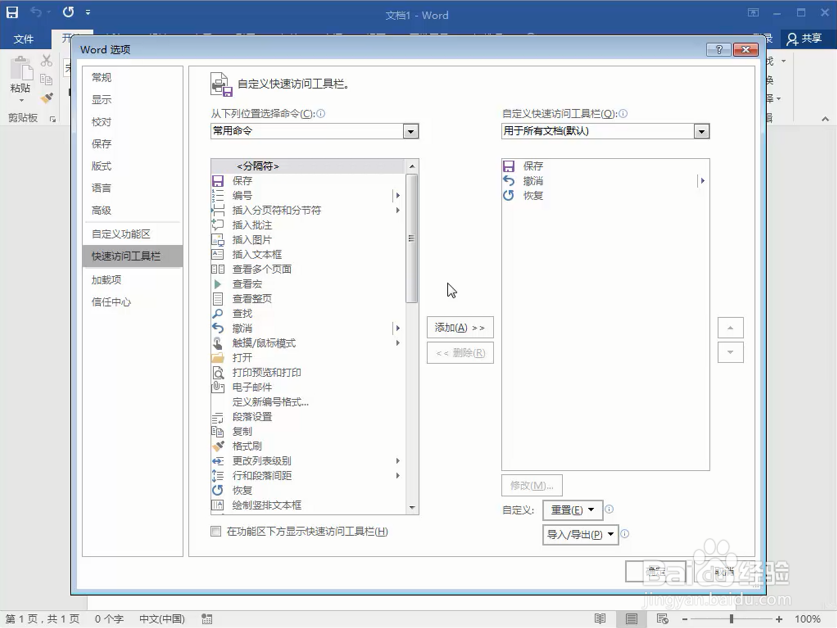Image resolution: width=837 pixels, height=628 pixels.
Task: Select the 插入分页符和分节符 command icon
Action: pyautogui.click(x=218, y=210)
